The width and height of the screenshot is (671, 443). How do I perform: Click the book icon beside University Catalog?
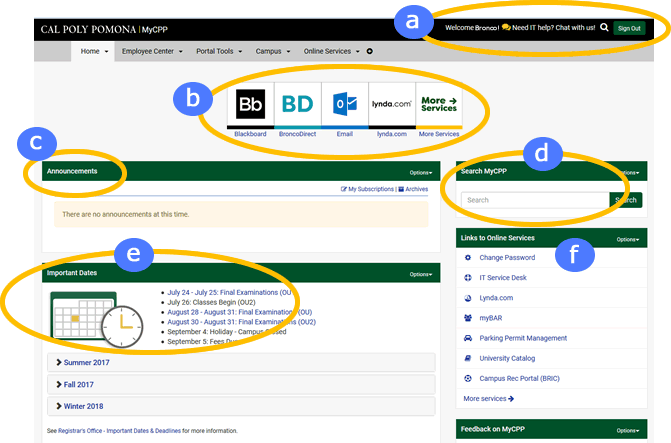468,358
